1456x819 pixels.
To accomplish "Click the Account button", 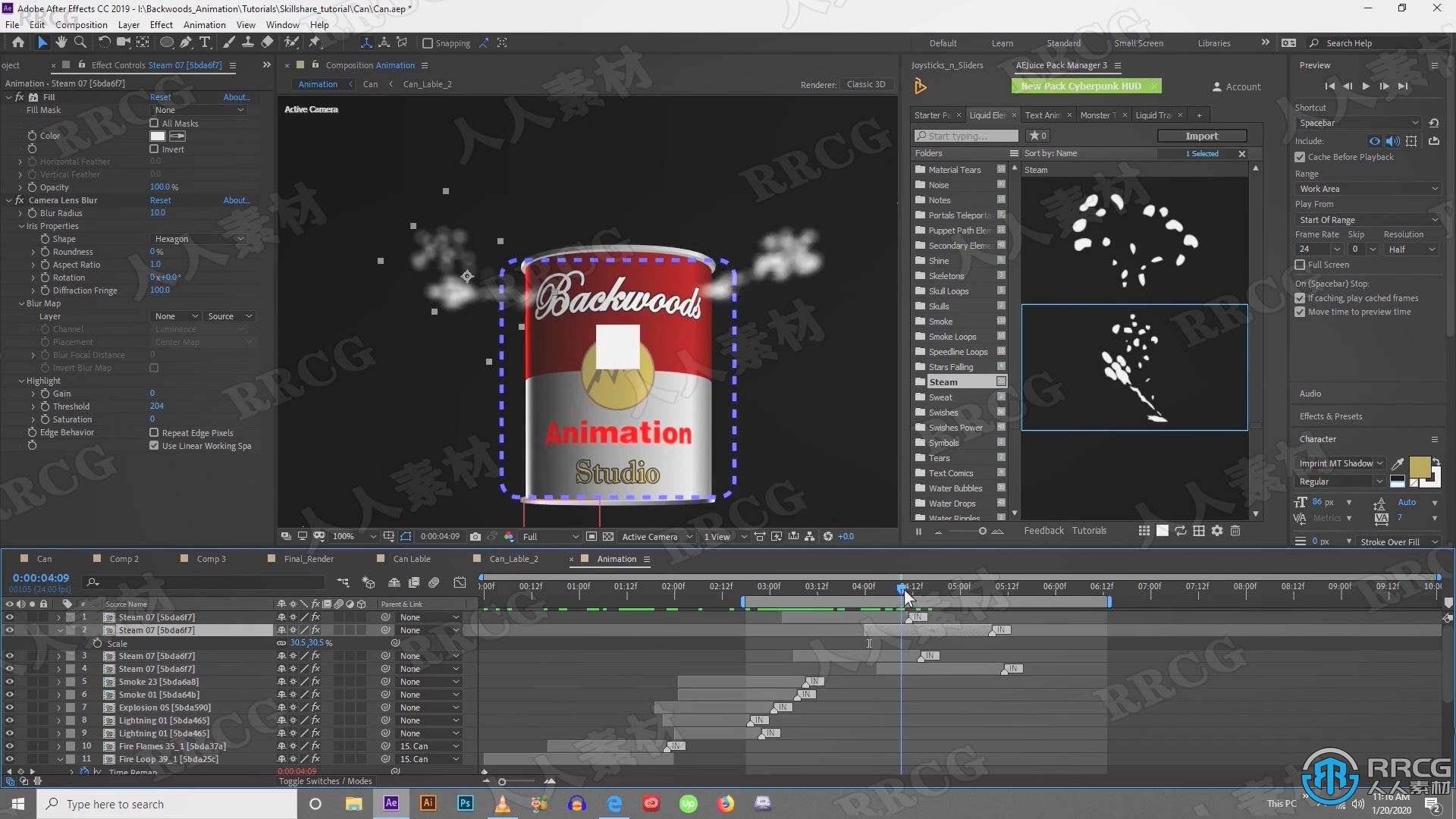I will [1237, 86].
